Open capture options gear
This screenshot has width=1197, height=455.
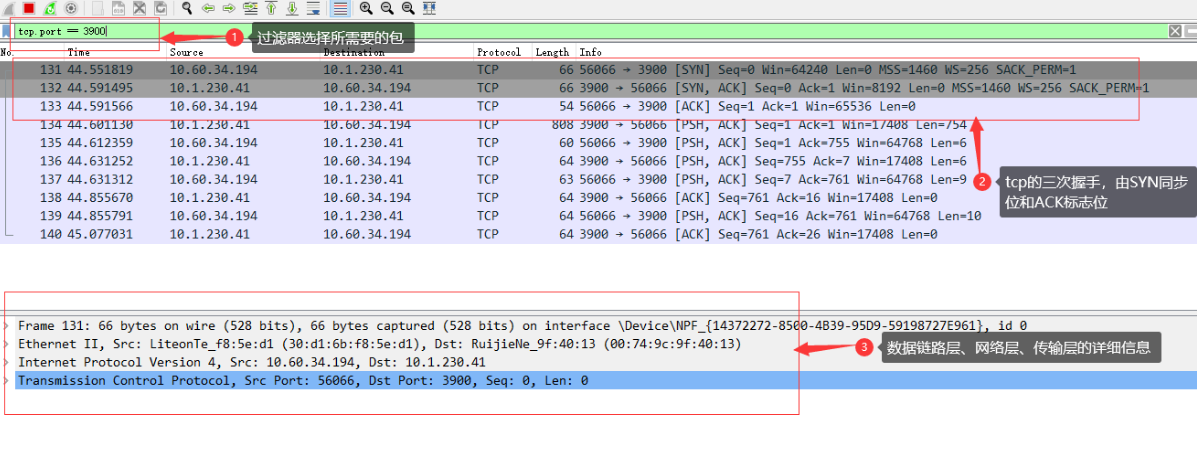point(70,8)
